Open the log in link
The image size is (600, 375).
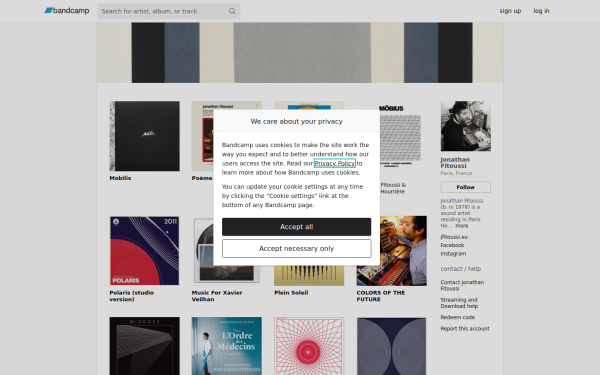pyautogui.click(x=541, y=11)
